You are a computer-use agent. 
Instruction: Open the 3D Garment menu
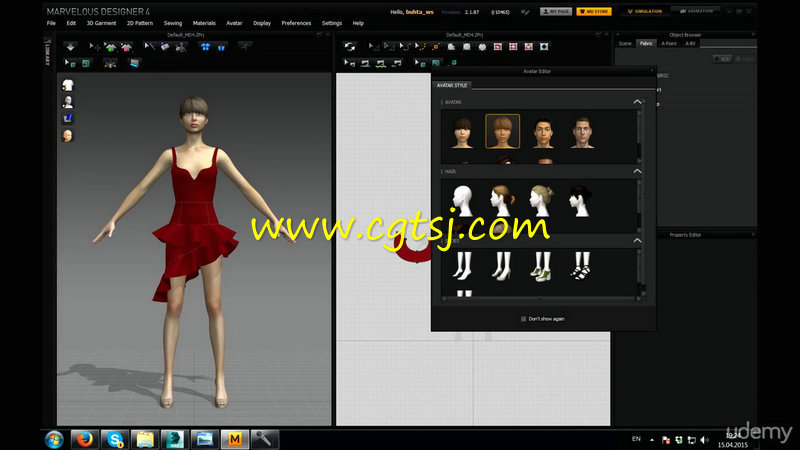click(x=101, y=23)
